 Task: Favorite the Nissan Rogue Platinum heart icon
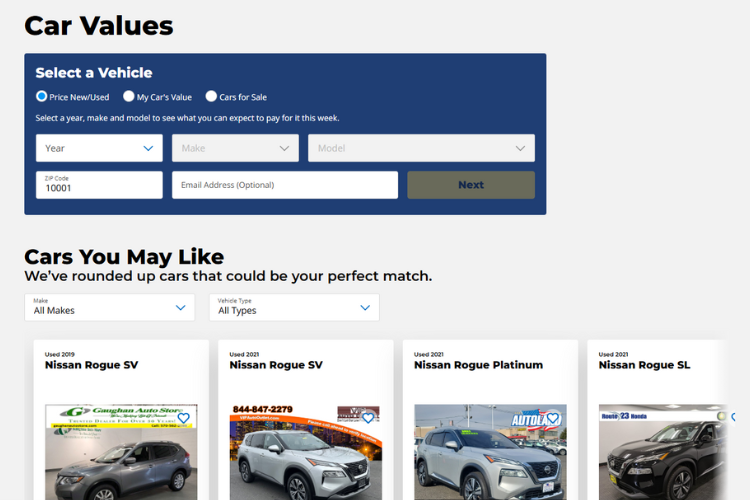click(x=553, y=418)
